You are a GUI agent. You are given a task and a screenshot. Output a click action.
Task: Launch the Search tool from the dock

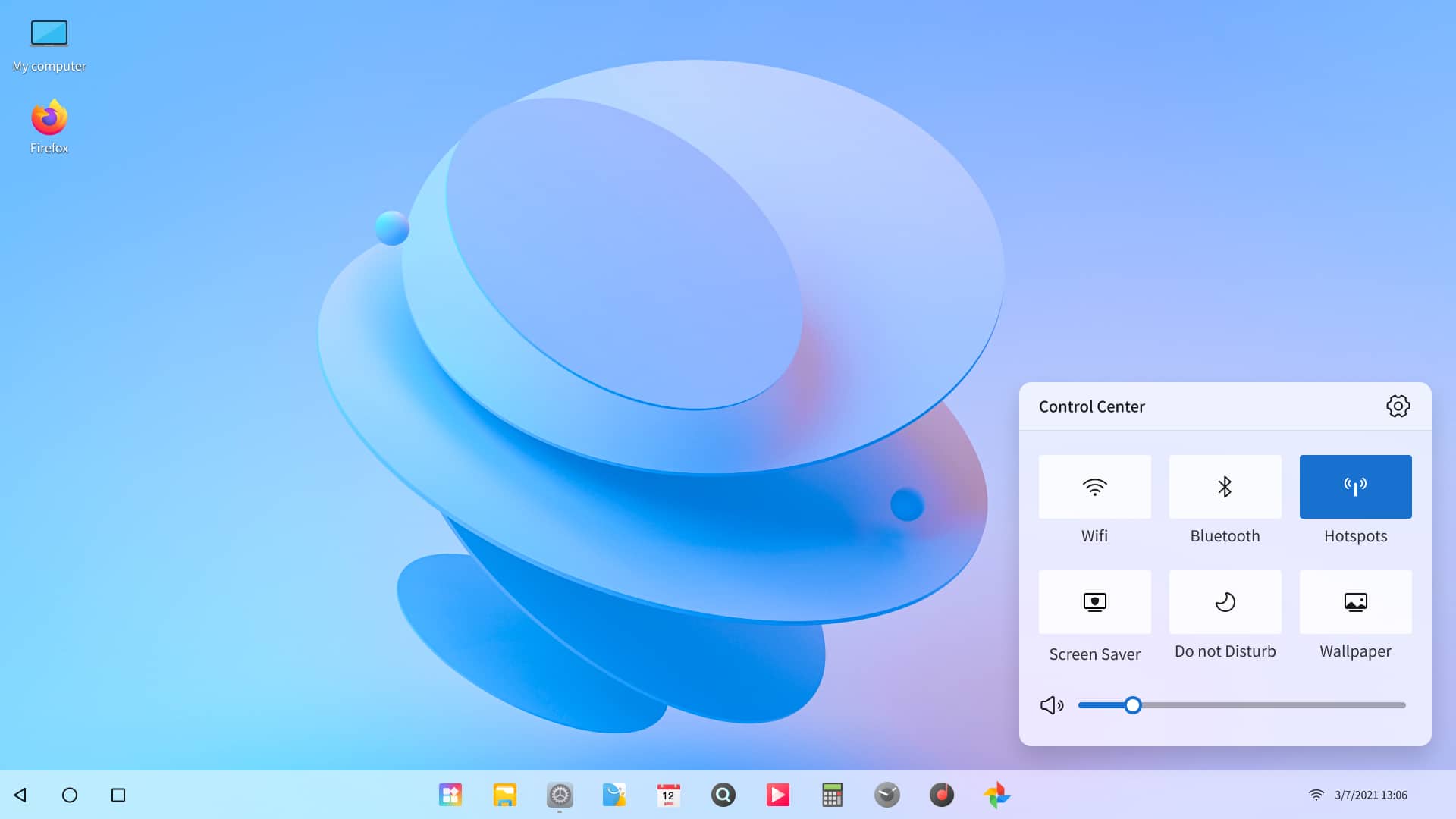(723, 795)
